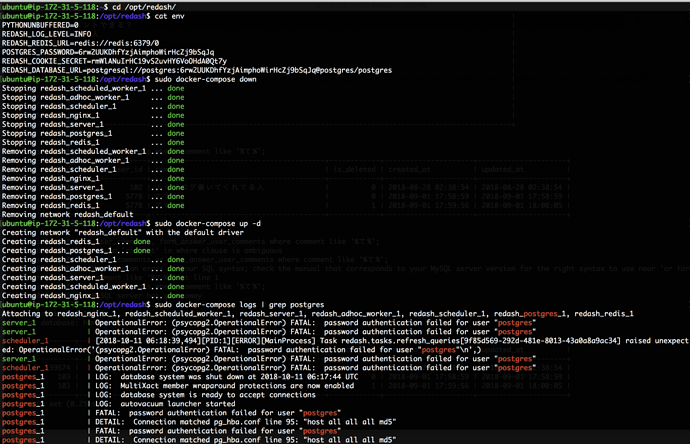Click 'Removing redash_nginx_1' line
The height and width of the screenshot is (444, 690).
(x=93, y=179)
